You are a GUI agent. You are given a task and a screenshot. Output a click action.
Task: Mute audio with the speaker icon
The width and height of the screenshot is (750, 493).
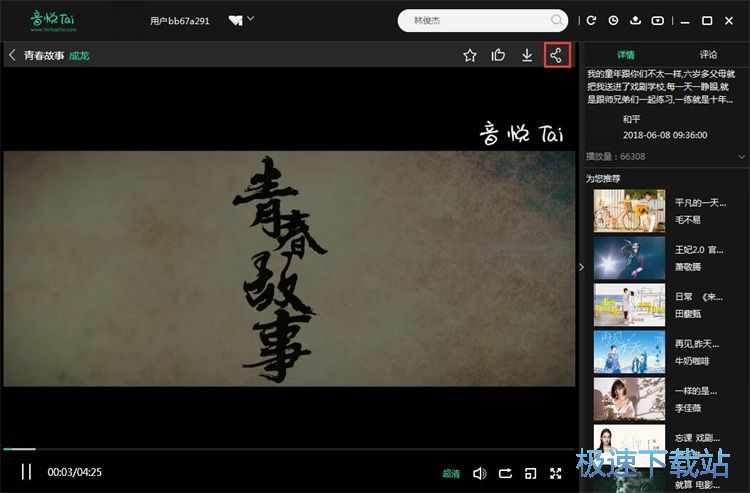[x=479, y=473]
